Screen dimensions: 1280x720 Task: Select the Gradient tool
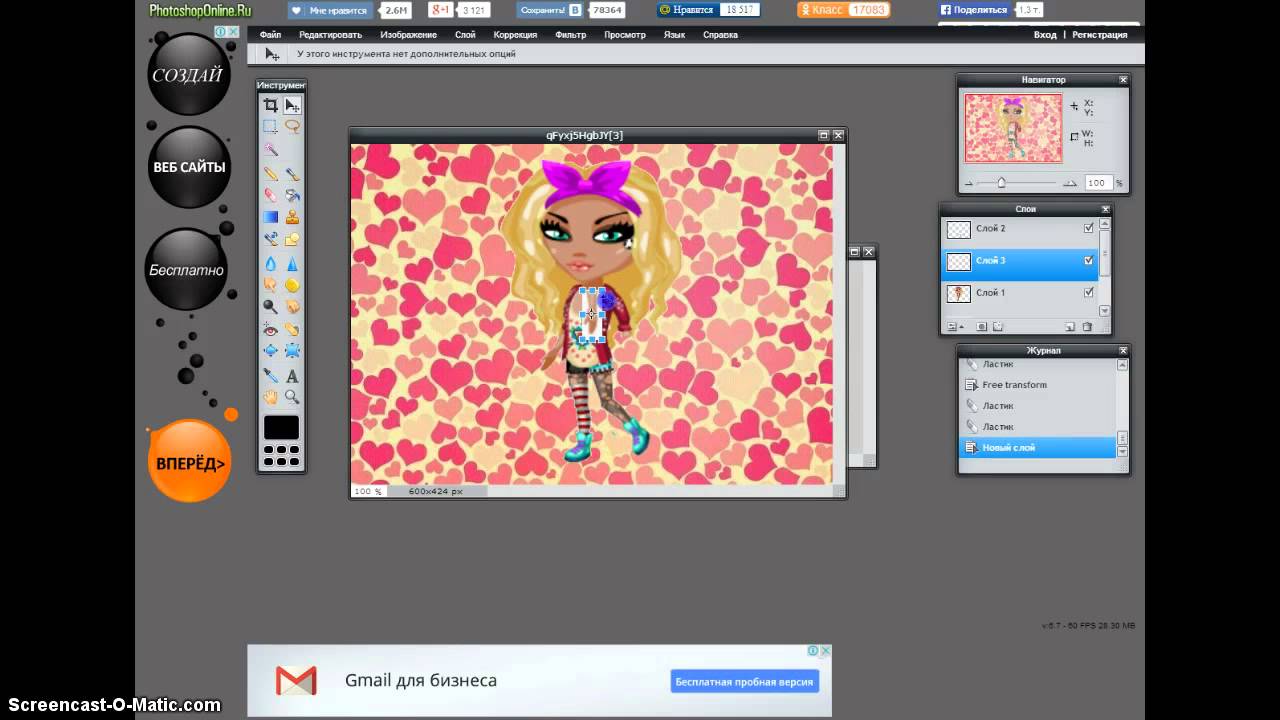point(271,217)
